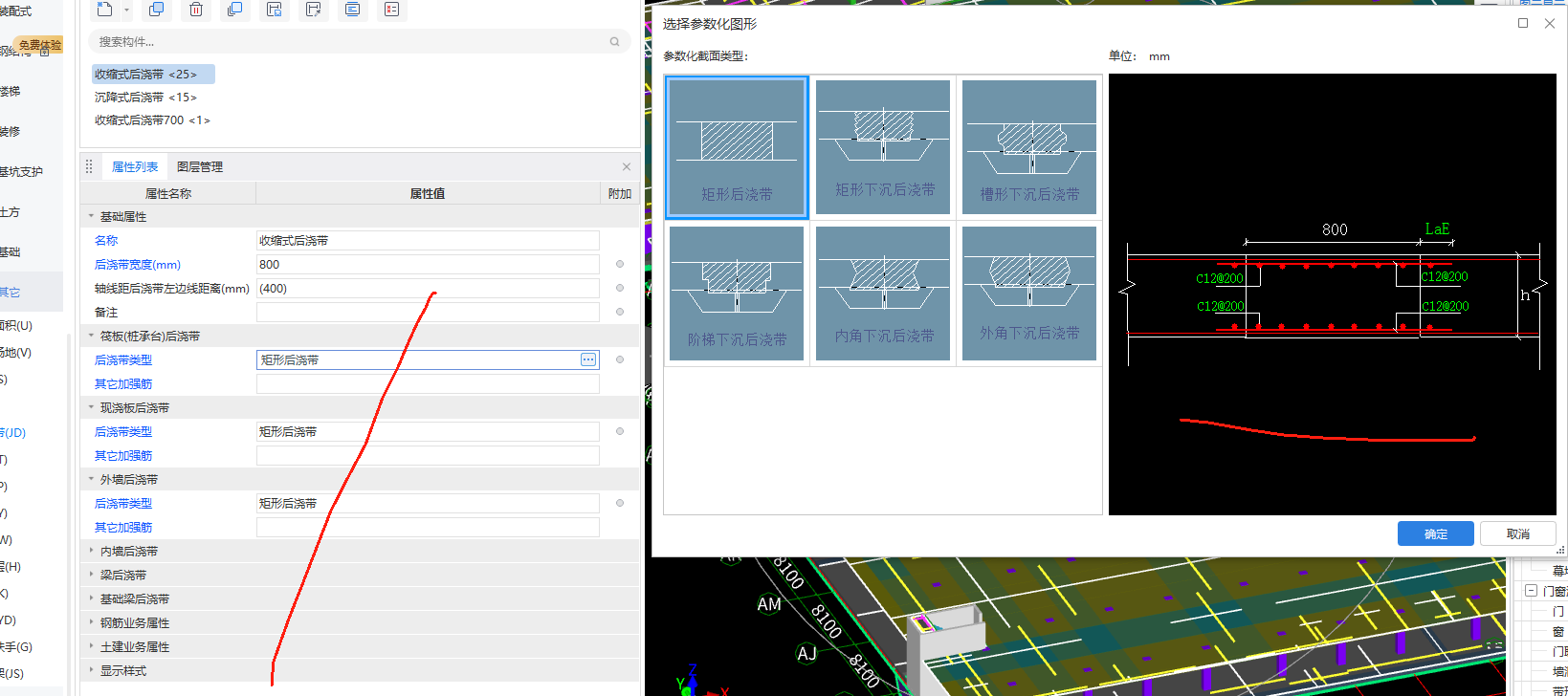This screenshot has width=1568, height=696.
Task: Select the 矩形下沉后浇带 section thumbnail
Action: pyautogui.click(x=883, y=146)
